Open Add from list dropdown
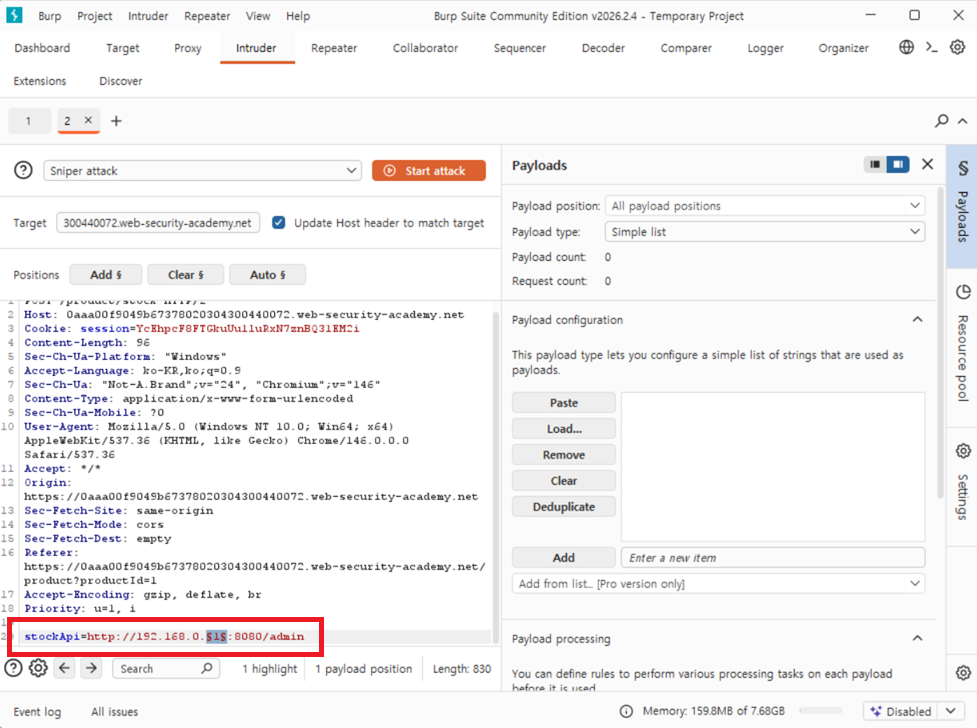The height and width of the screenshot is (728, 977). click(718, 583)
